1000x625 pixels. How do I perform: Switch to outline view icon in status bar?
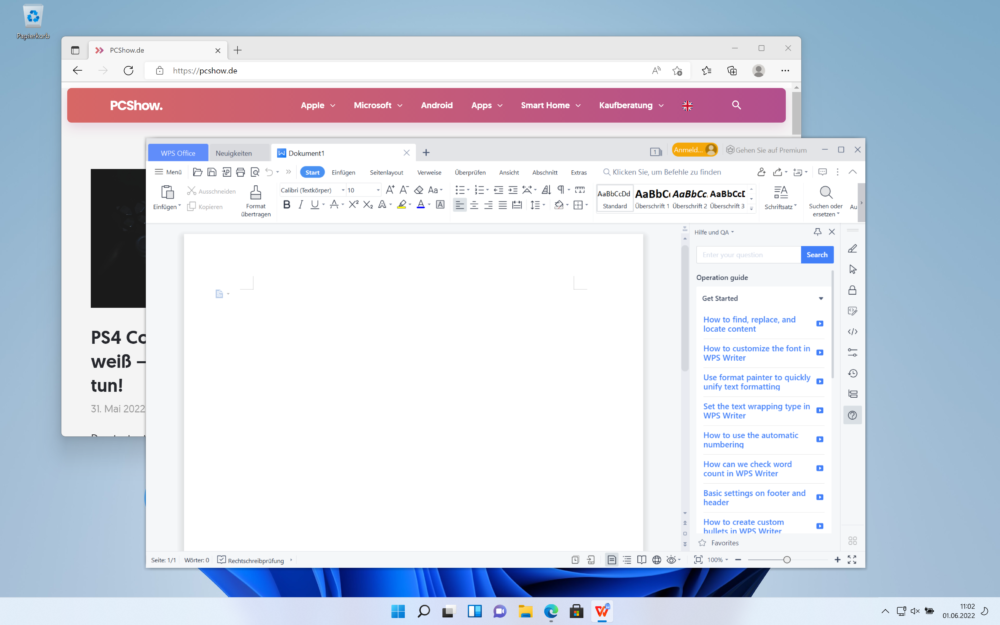click(627, 560)
